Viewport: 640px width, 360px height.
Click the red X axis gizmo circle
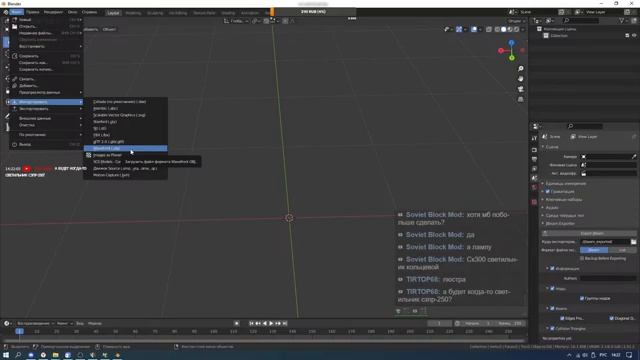(x=501, y=51)
